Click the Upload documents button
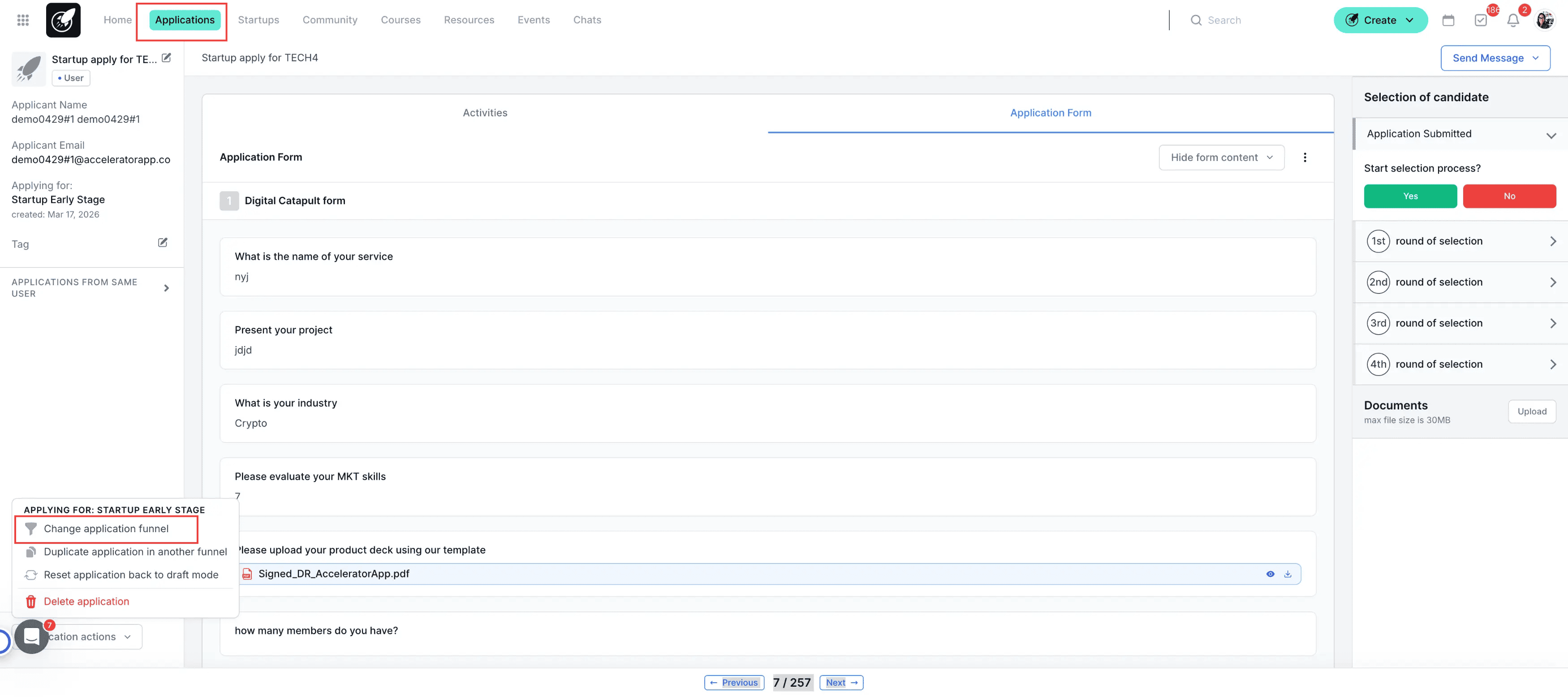 pos(1531,412)
